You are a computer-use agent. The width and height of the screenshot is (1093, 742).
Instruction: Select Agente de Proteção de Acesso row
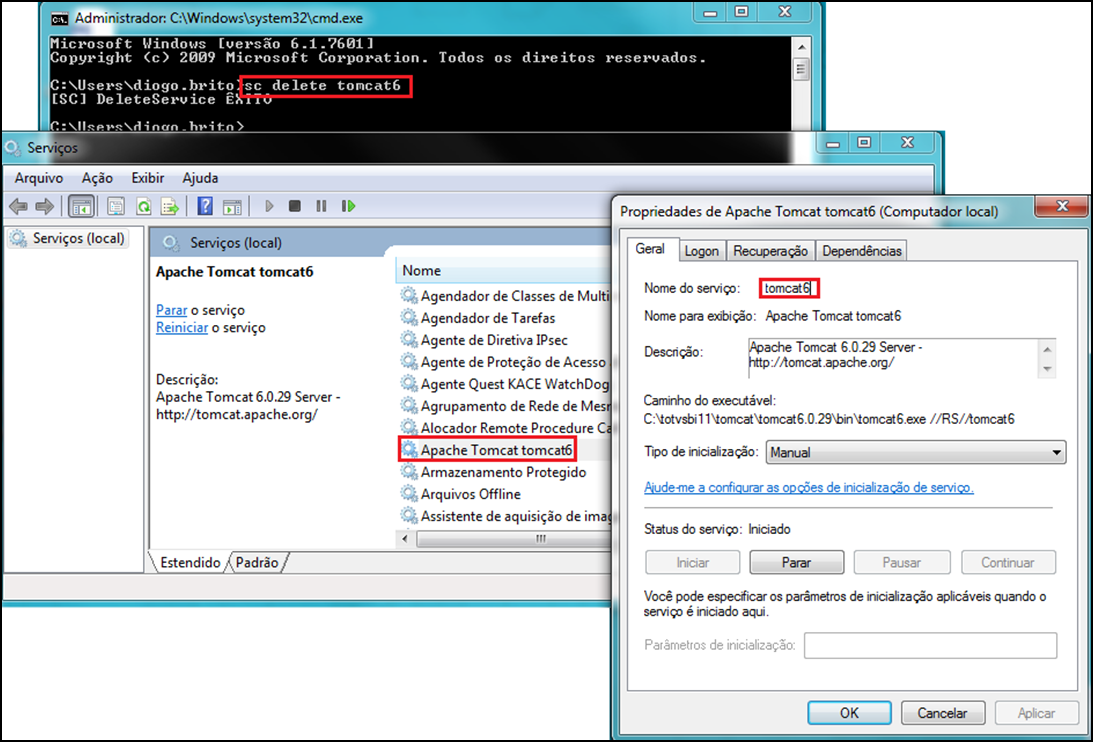coord(505,361)
